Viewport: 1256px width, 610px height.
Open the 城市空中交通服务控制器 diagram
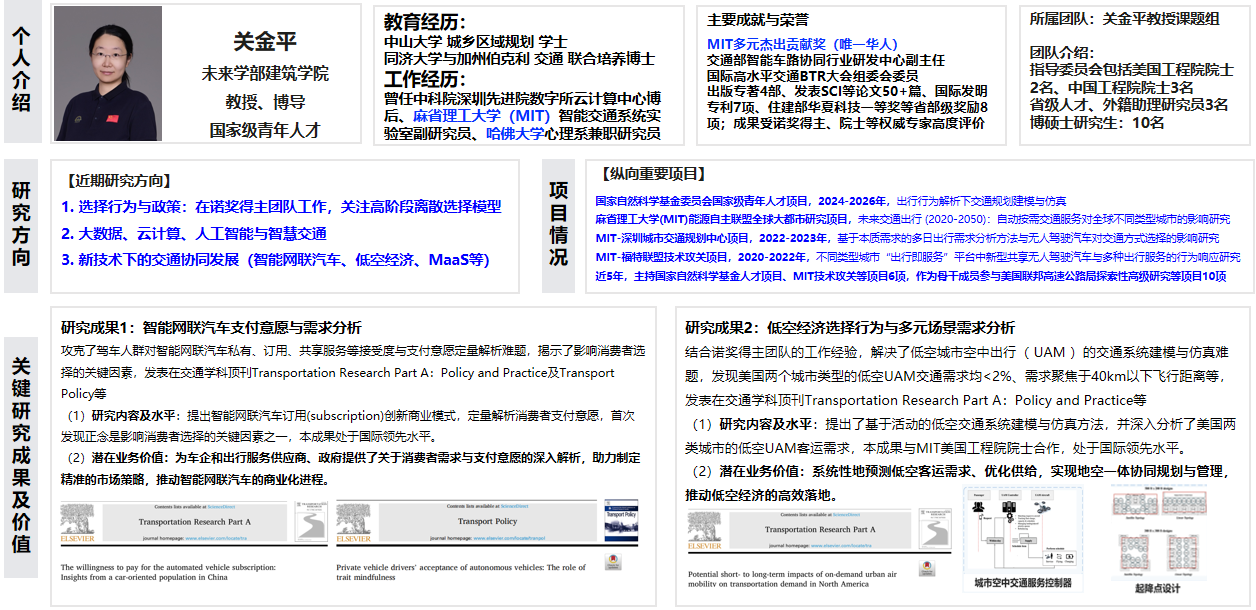pyautogui.click(x=1022, y=530)
